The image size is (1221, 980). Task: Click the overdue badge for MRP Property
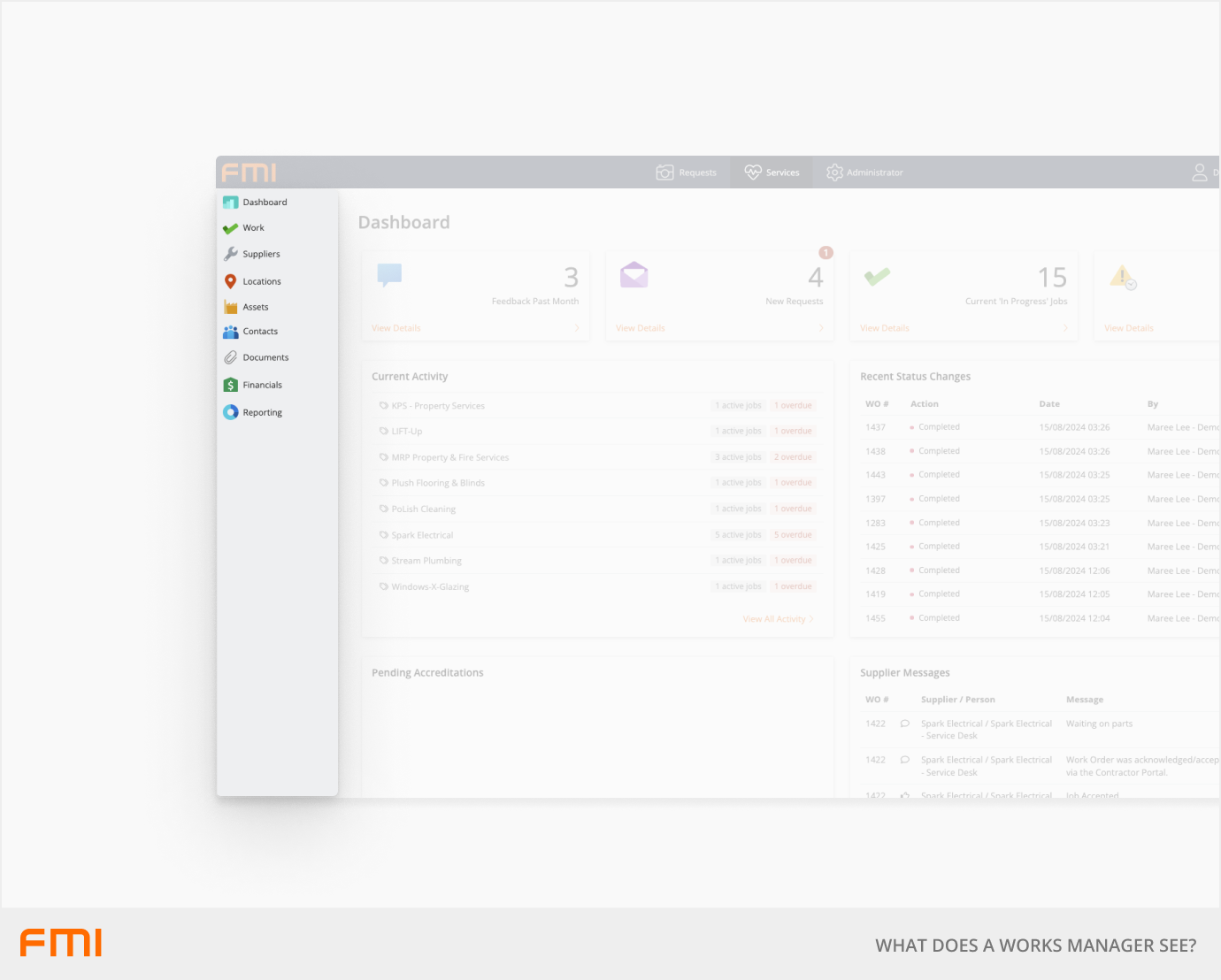(x=793, y=457)
